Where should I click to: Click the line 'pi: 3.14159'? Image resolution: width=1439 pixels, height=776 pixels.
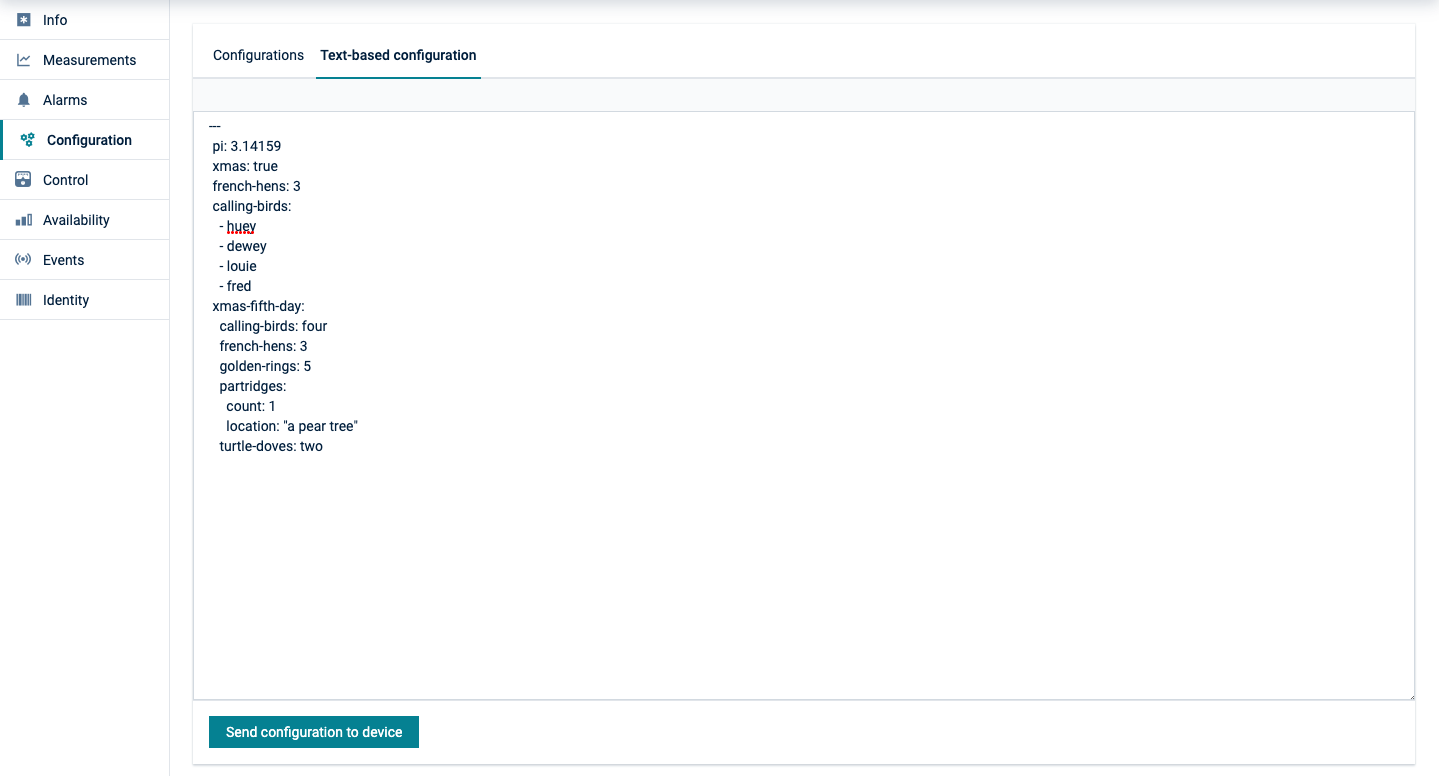[246, 146]
